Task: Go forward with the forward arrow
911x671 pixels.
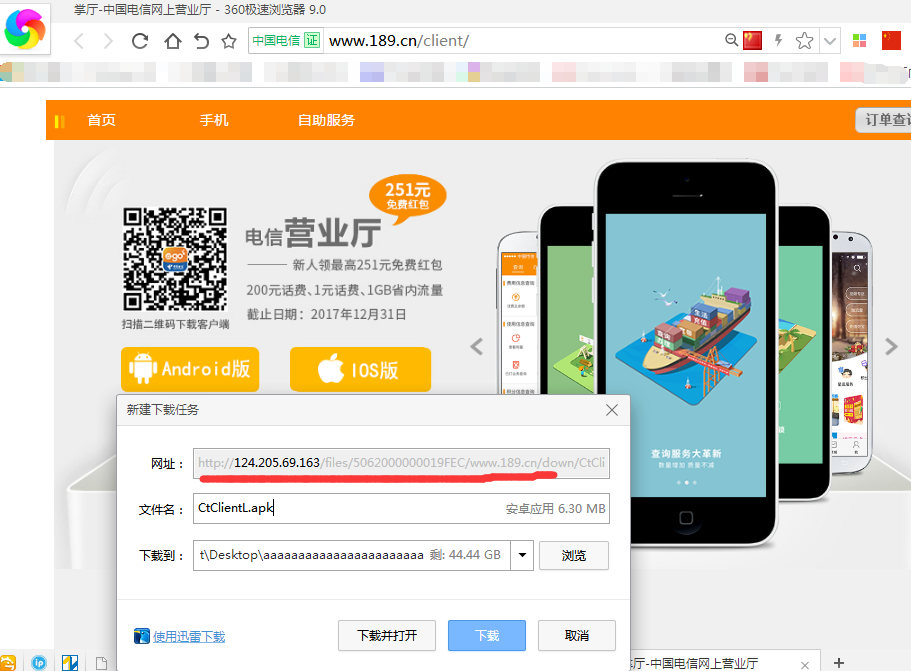Action: 107,41
